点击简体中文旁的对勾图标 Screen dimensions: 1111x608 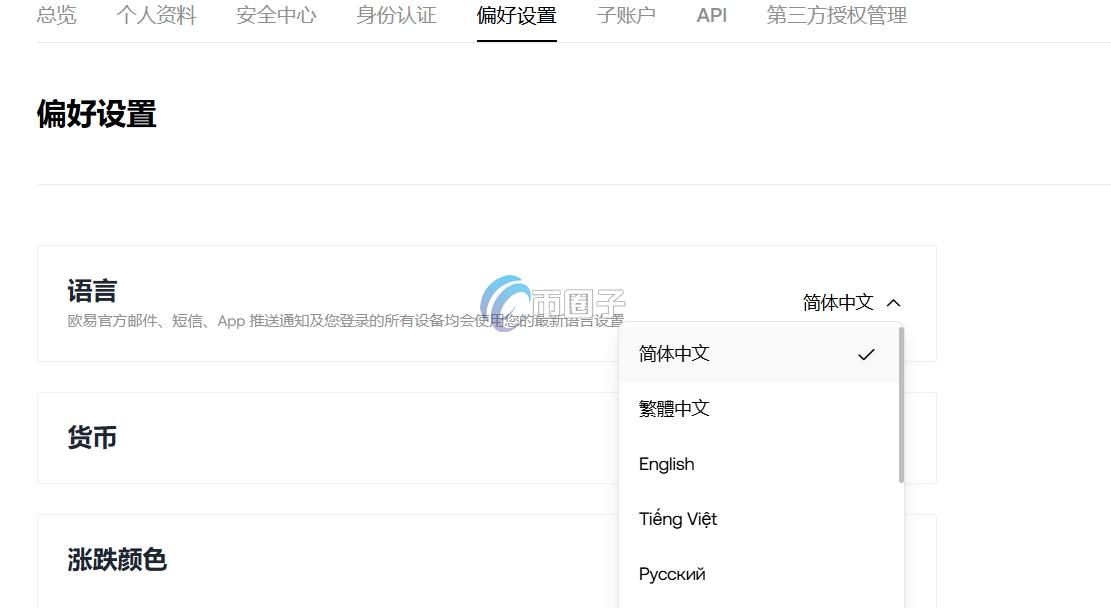(866, 353)
